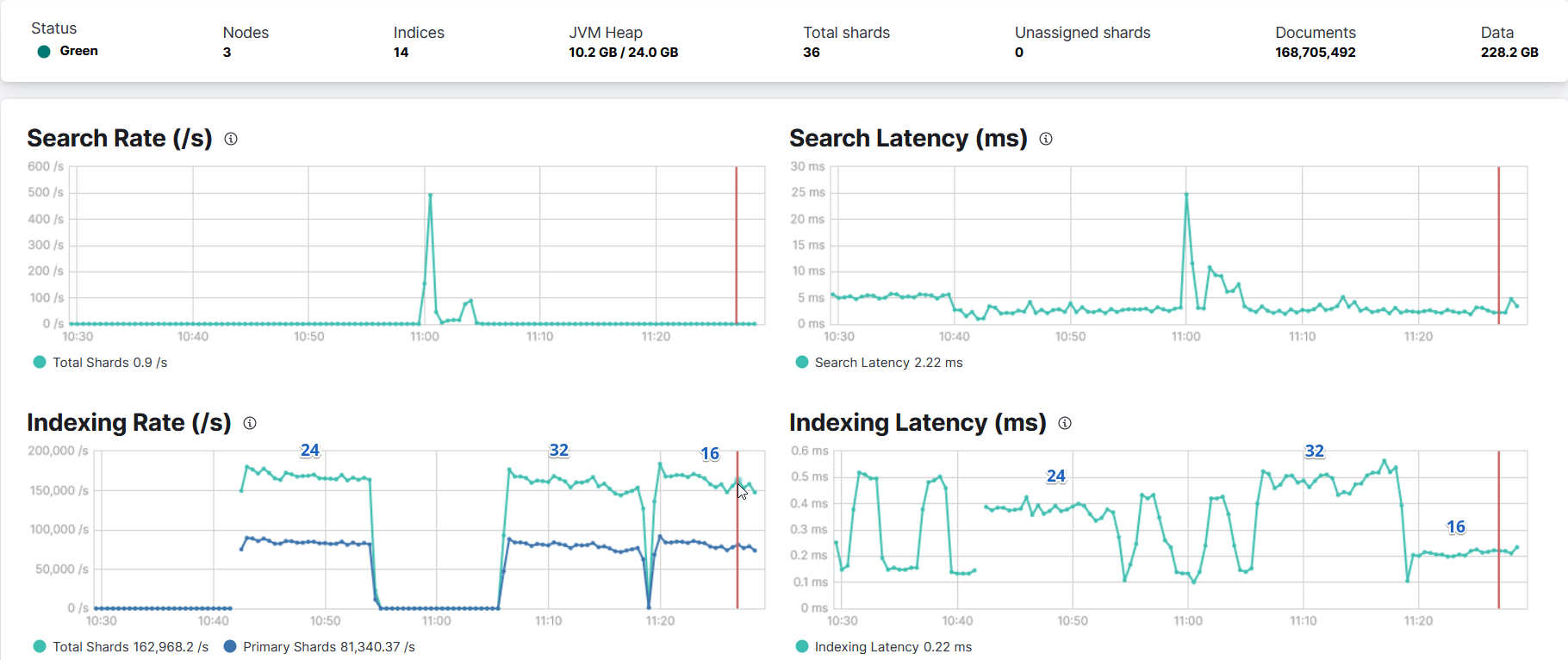Click the Unassigned shards 0 value

tap(1019, 53)
